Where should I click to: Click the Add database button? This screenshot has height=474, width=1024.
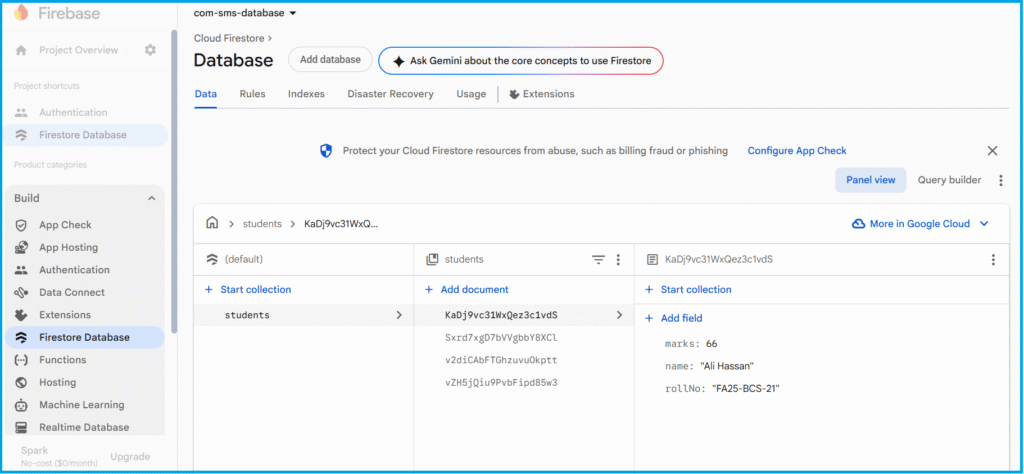(330, 60)
